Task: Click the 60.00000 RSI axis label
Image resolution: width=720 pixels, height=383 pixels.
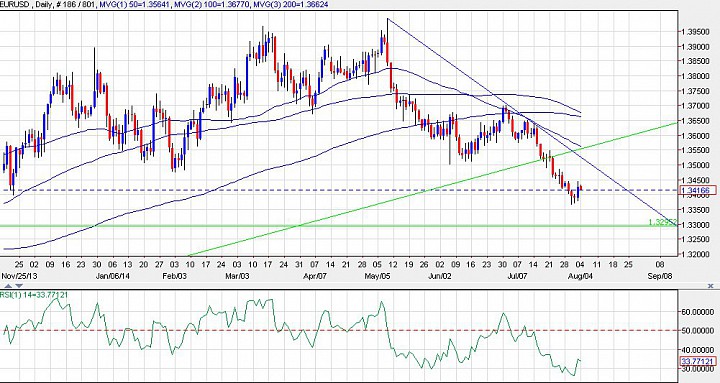Action: (698, 312)
